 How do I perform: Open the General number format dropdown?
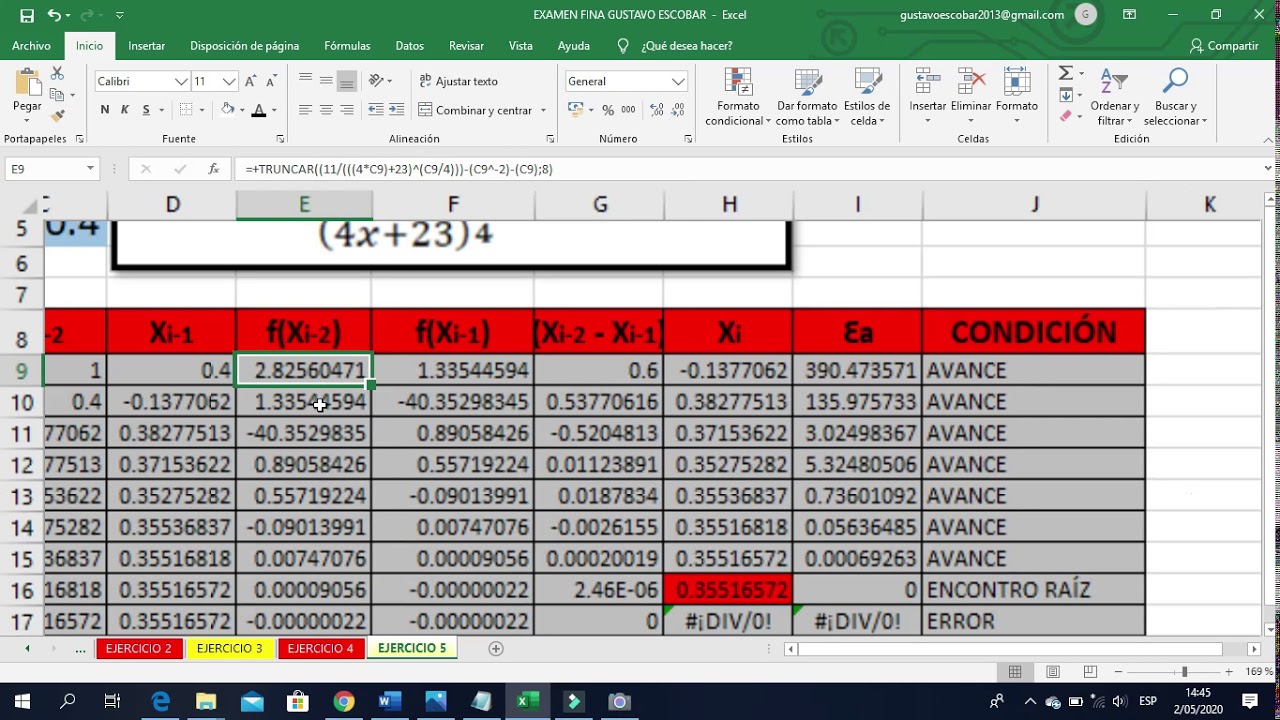(x=679, y=81)
